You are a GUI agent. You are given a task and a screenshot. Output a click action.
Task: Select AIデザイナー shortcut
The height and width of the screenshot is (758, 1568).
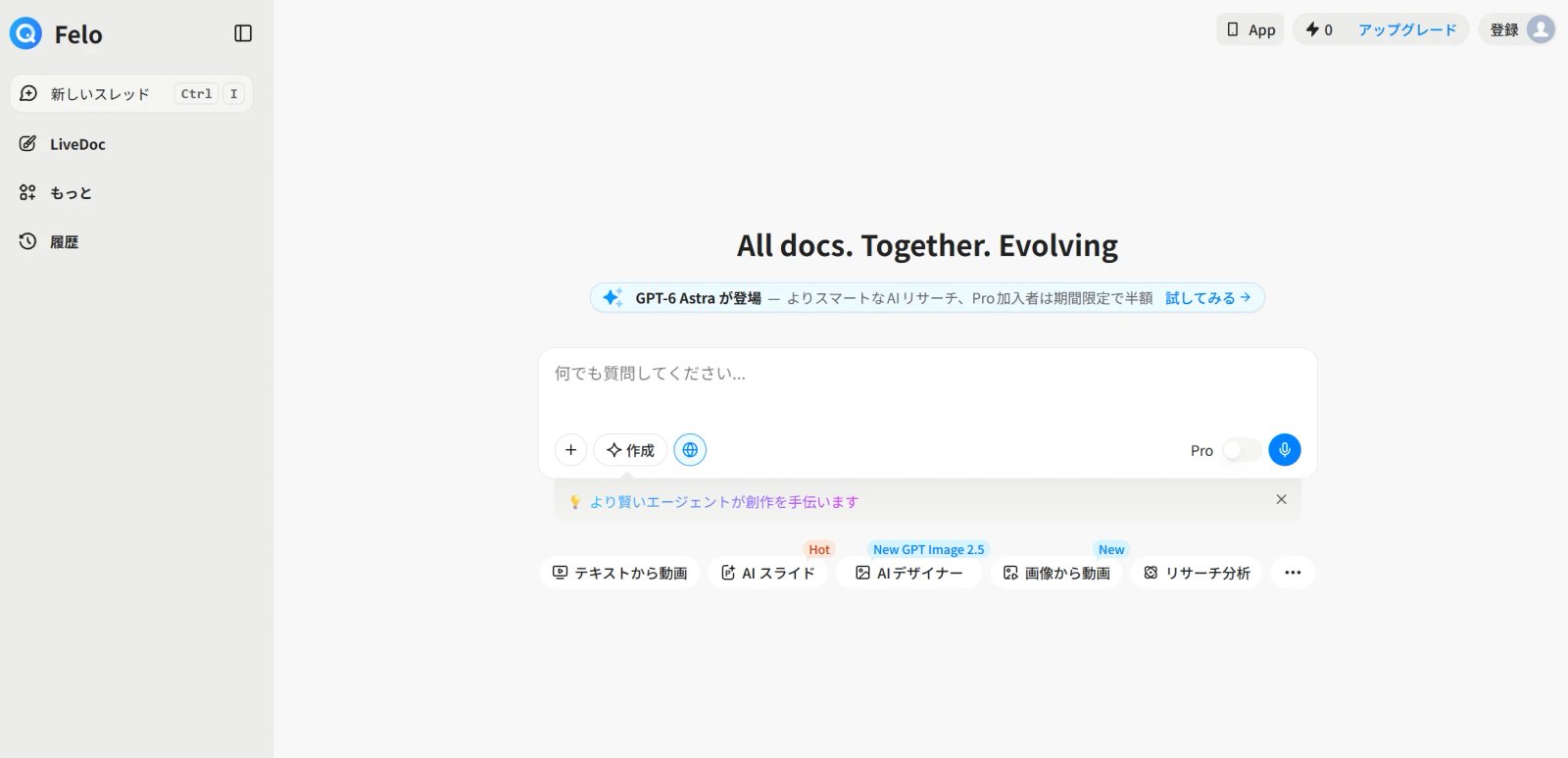tap(909, 573)
